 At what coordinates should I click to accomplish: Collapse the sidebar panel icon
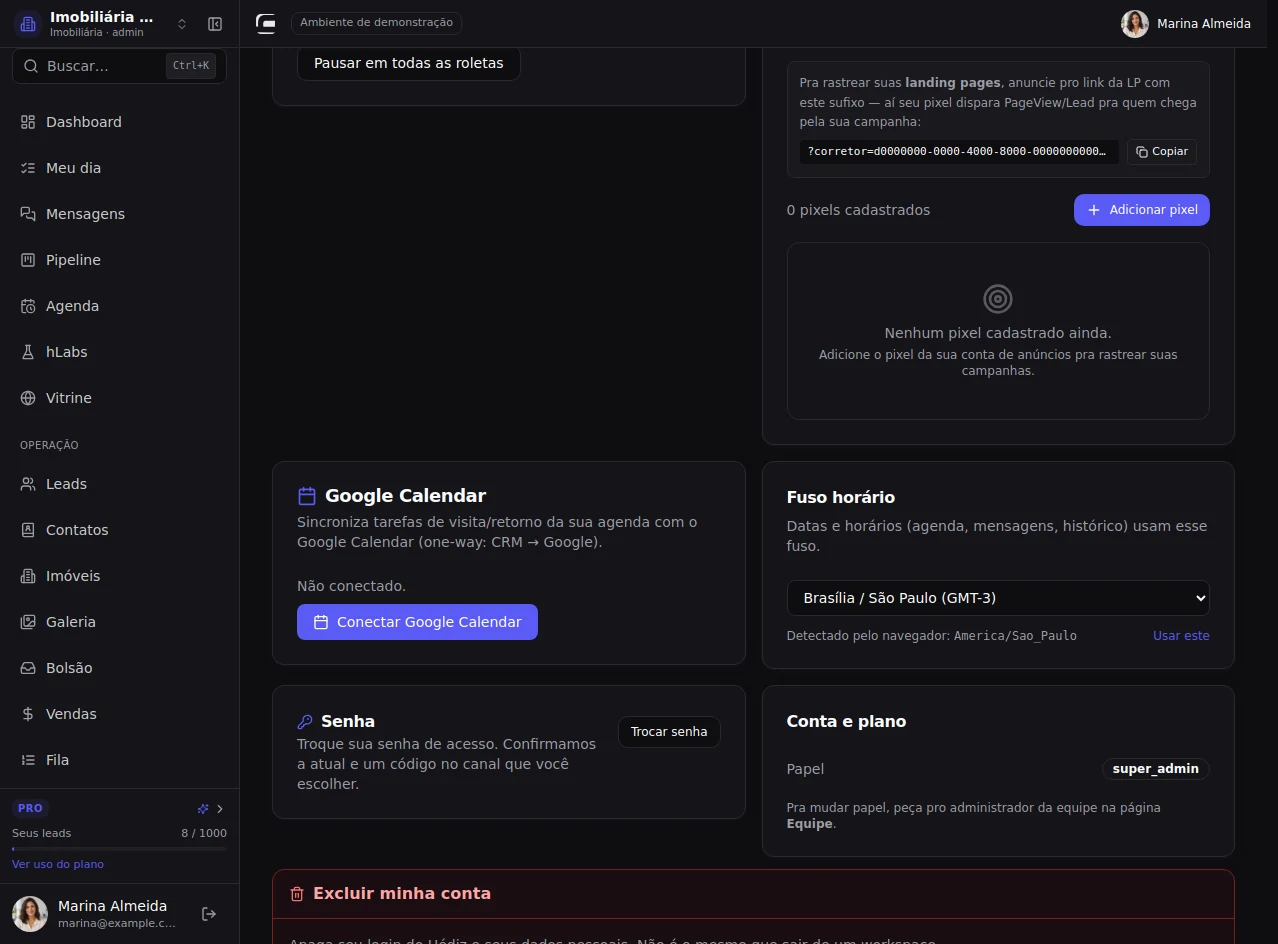click(215, 24)
